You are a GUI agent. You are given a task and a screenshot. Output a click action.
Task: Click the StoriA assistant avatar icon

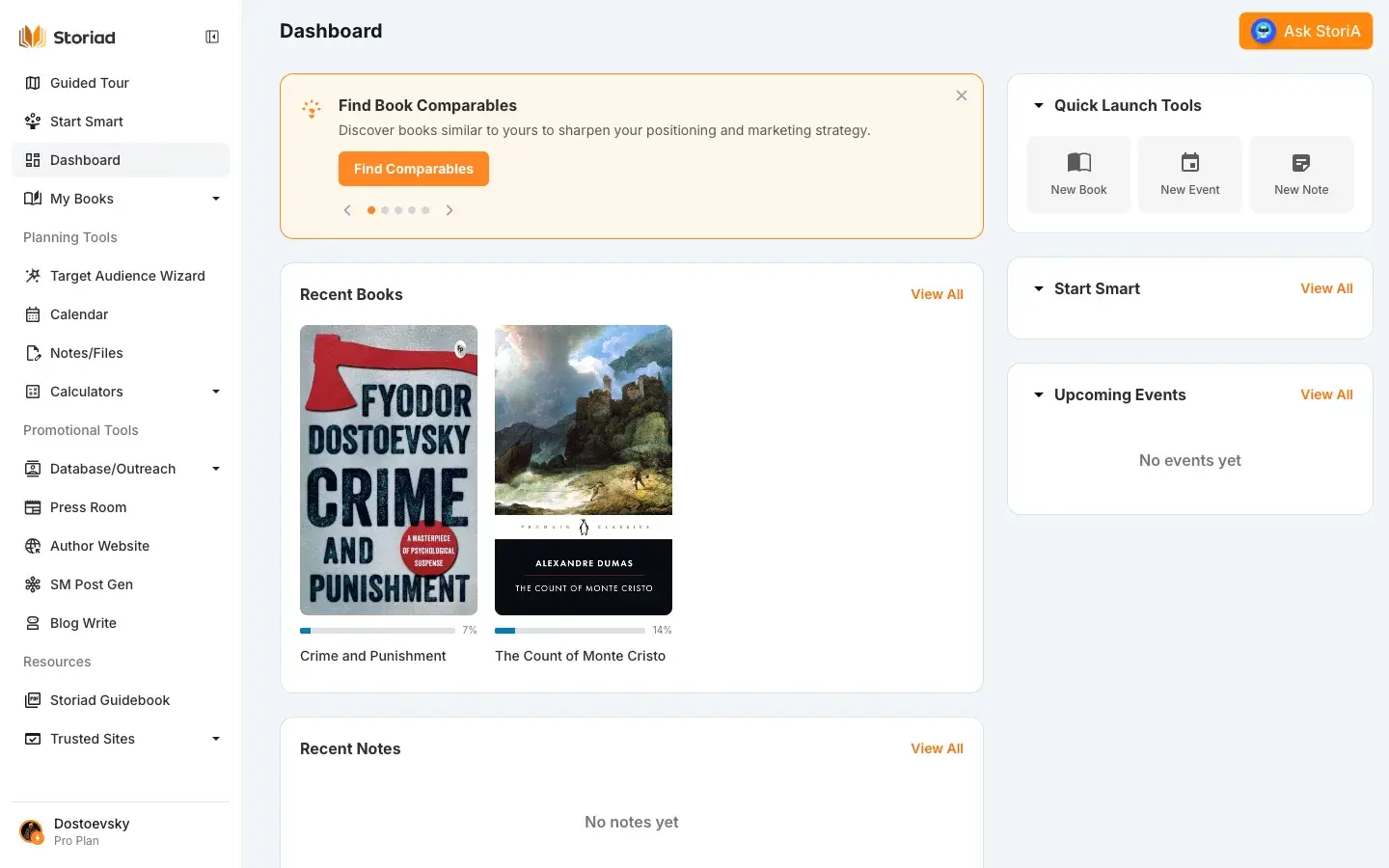(1264, 31)
